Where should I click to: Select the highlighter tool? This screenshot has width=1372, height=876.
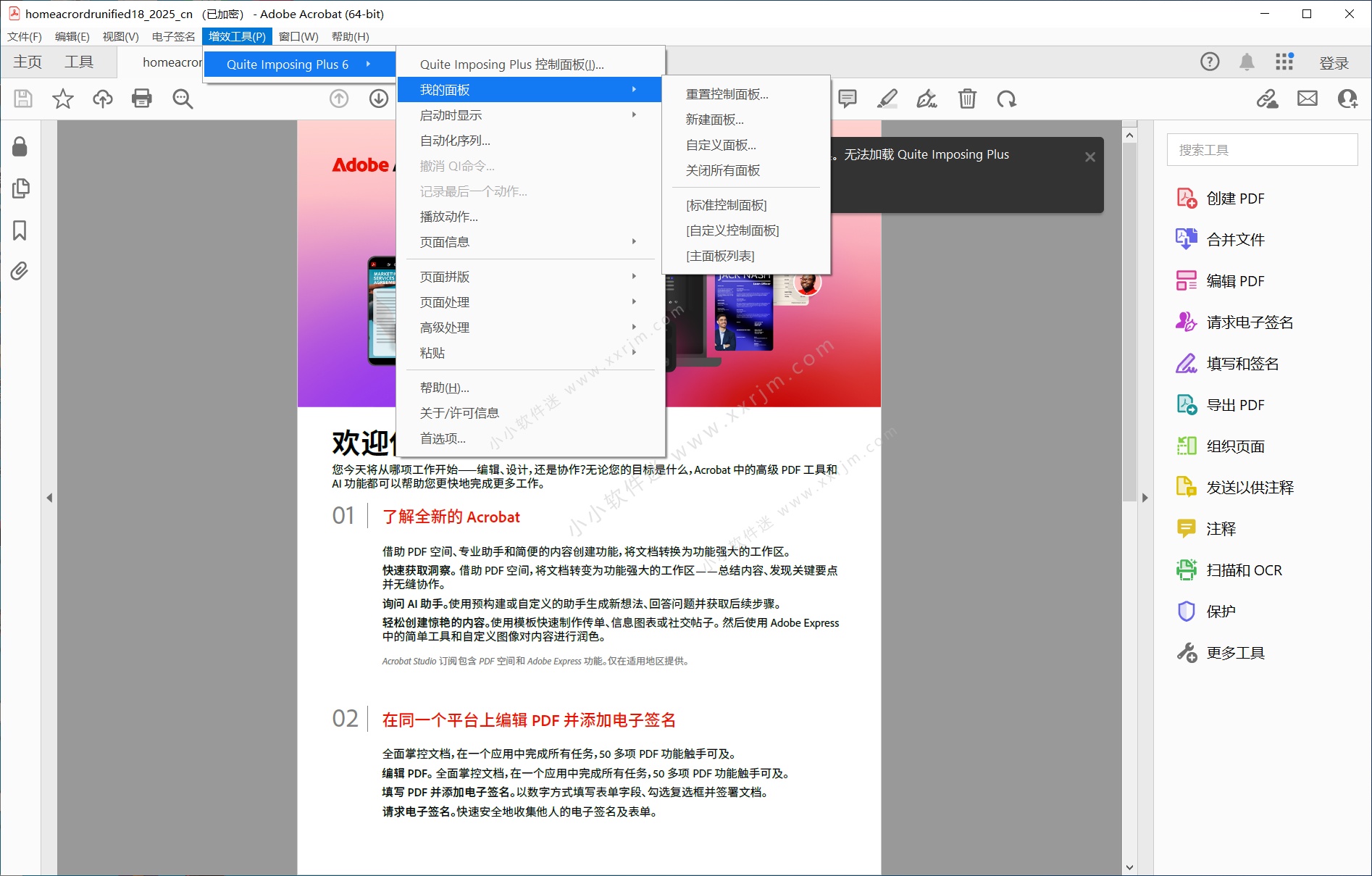887,99
